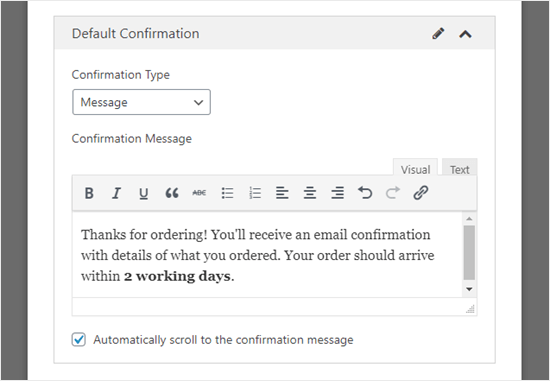Toggle bold formatting in the editor toolbar
The image size is (550, 381).
[89, 193]
